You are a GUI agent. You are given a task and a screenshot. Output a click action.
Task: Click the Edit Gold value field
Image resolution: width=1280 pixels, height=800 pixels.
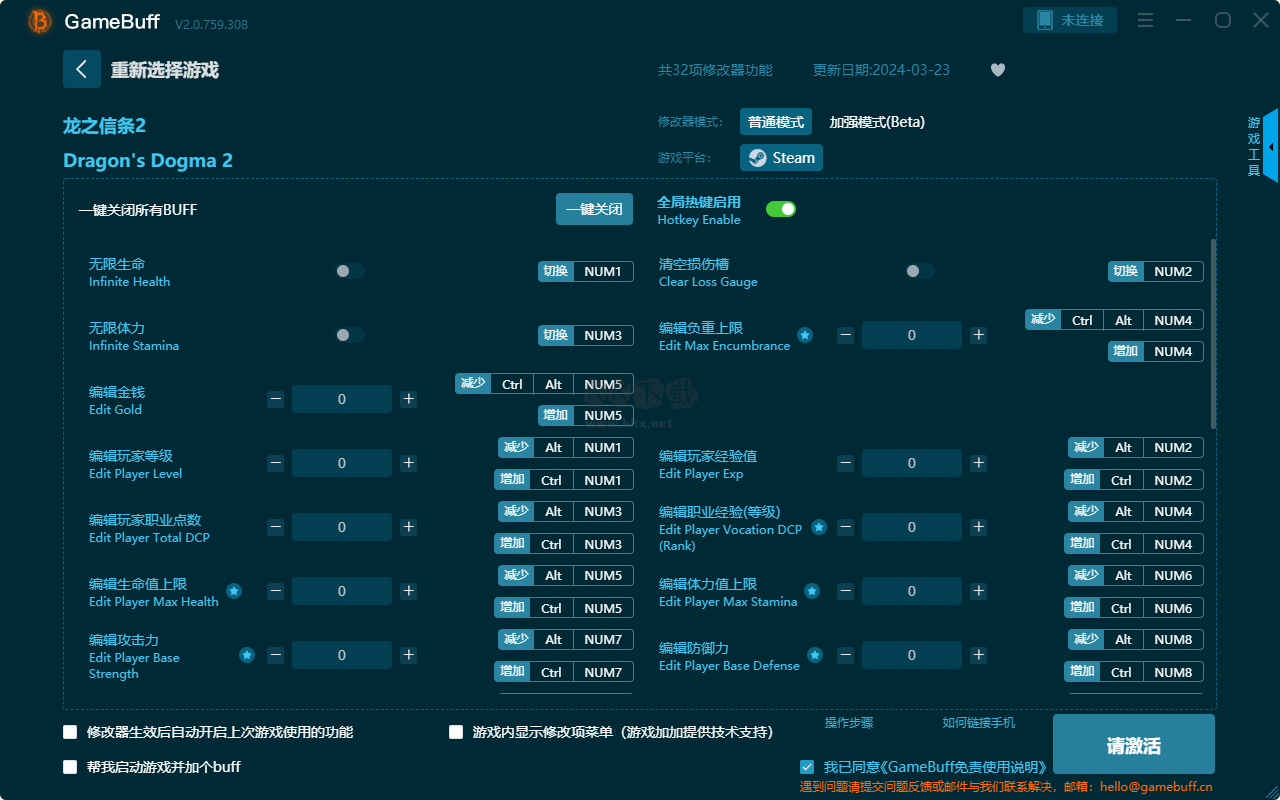coord(342,399)
